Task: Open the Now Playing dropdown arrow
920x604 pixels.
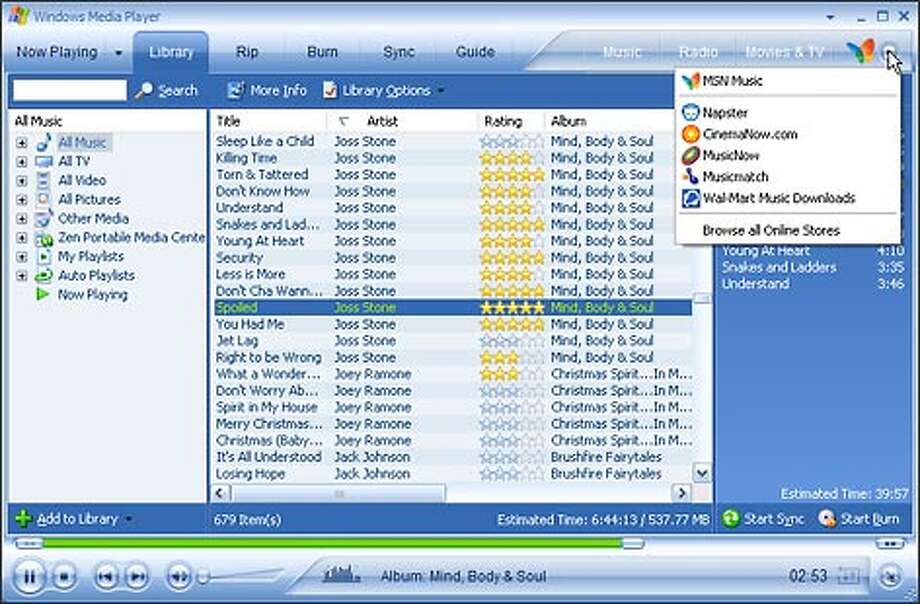Action: [x=119, y=51]
